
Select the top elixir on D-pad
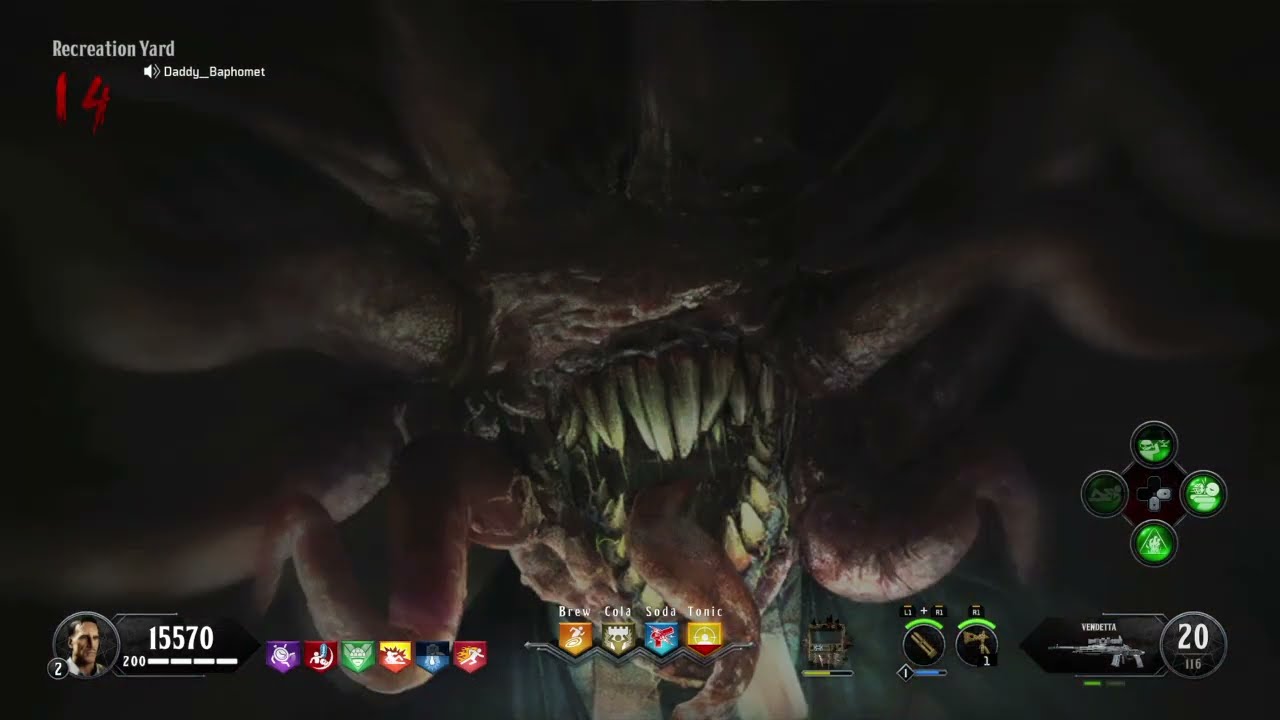(1154, 444)
